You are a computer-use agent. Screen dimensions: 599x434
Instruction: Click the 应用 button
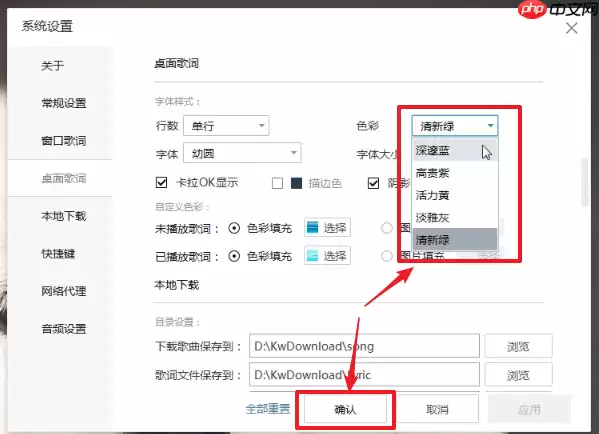529,409
